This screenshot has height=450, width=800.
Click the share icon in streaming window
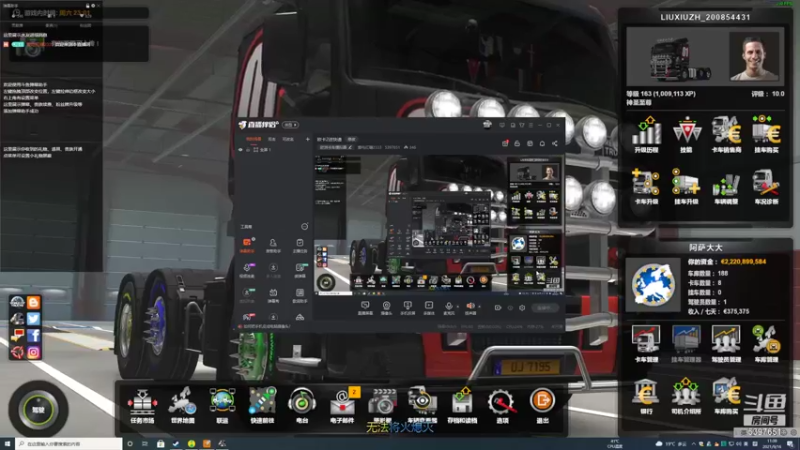click(555, 143)
